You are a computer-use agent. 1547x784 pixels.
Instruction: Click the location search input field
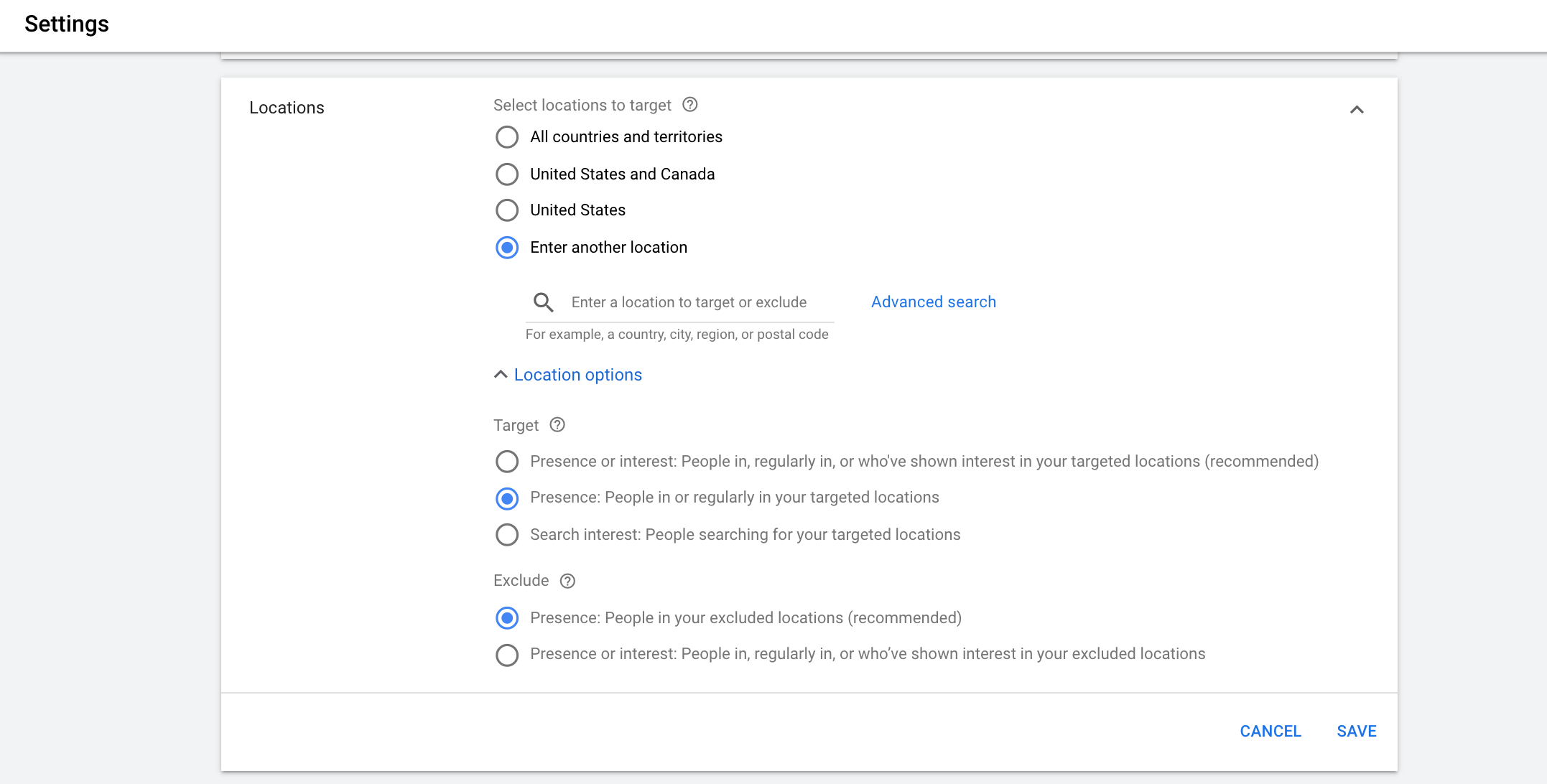689,302
